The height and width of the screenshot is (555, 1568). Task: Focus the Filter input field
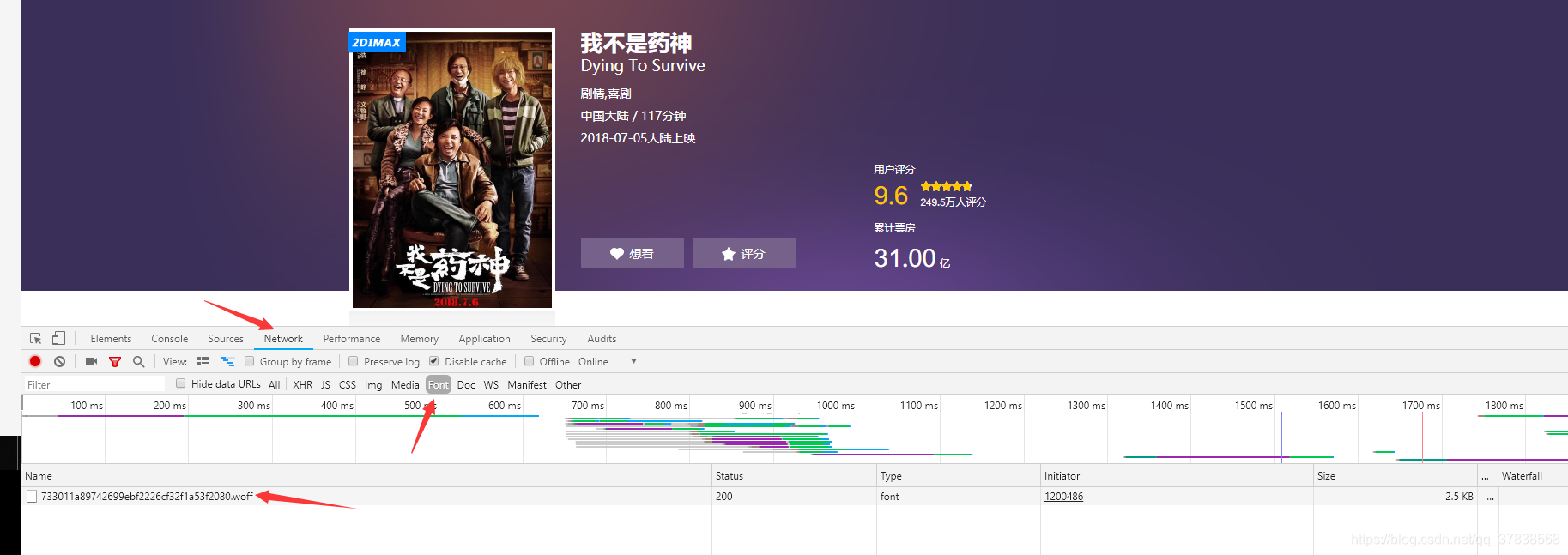pyautogui.click(x=94, y=384)
